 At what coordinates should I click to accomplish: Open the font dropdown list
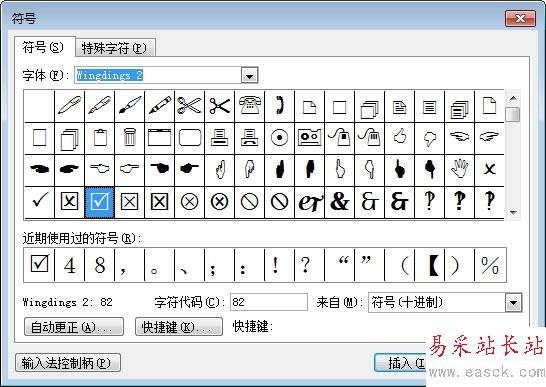click(x=249, y=75)
